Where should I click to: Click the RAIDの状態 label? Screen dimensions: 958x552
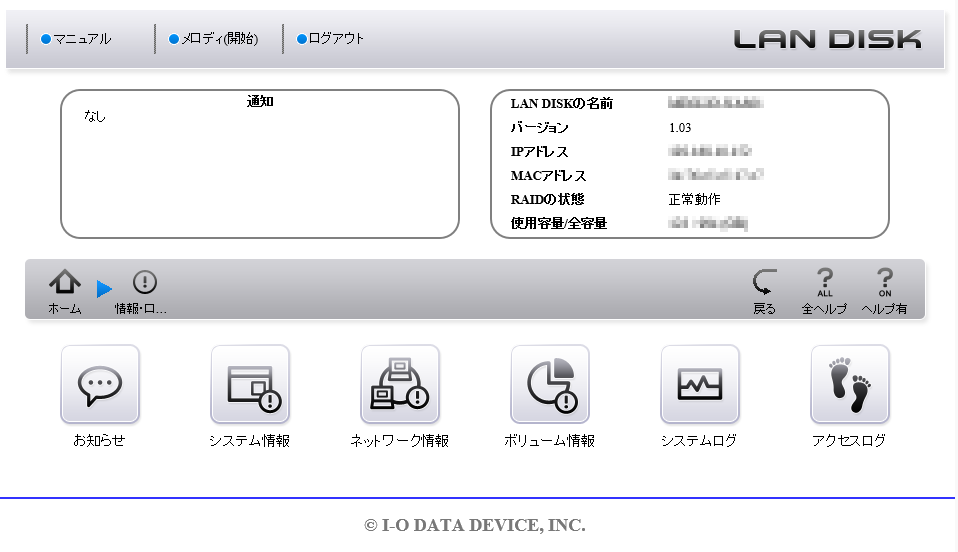[x=547, y=199]
